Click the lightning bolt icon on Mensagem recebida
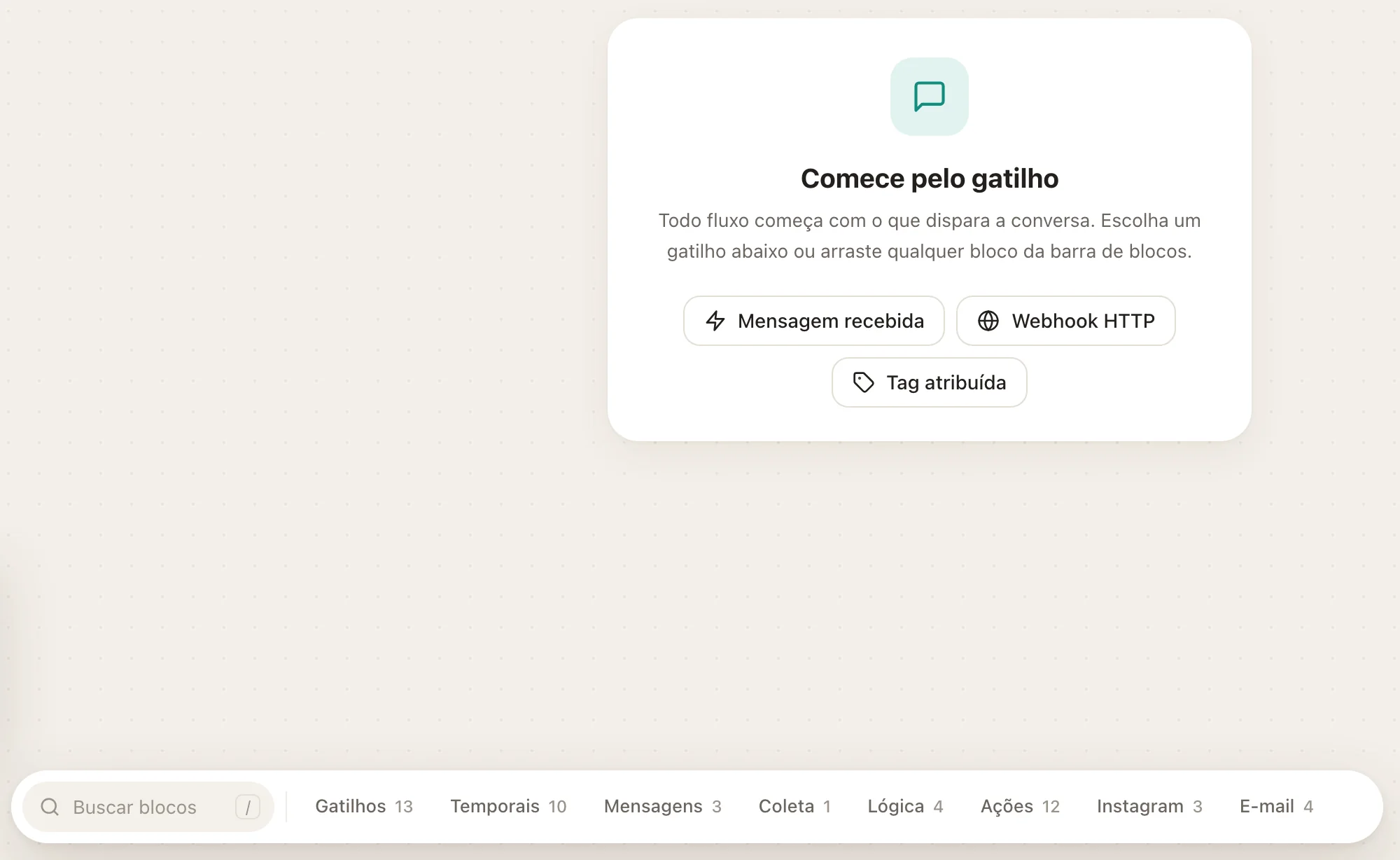The image size is (1400, 860). (x=715, y=321)
